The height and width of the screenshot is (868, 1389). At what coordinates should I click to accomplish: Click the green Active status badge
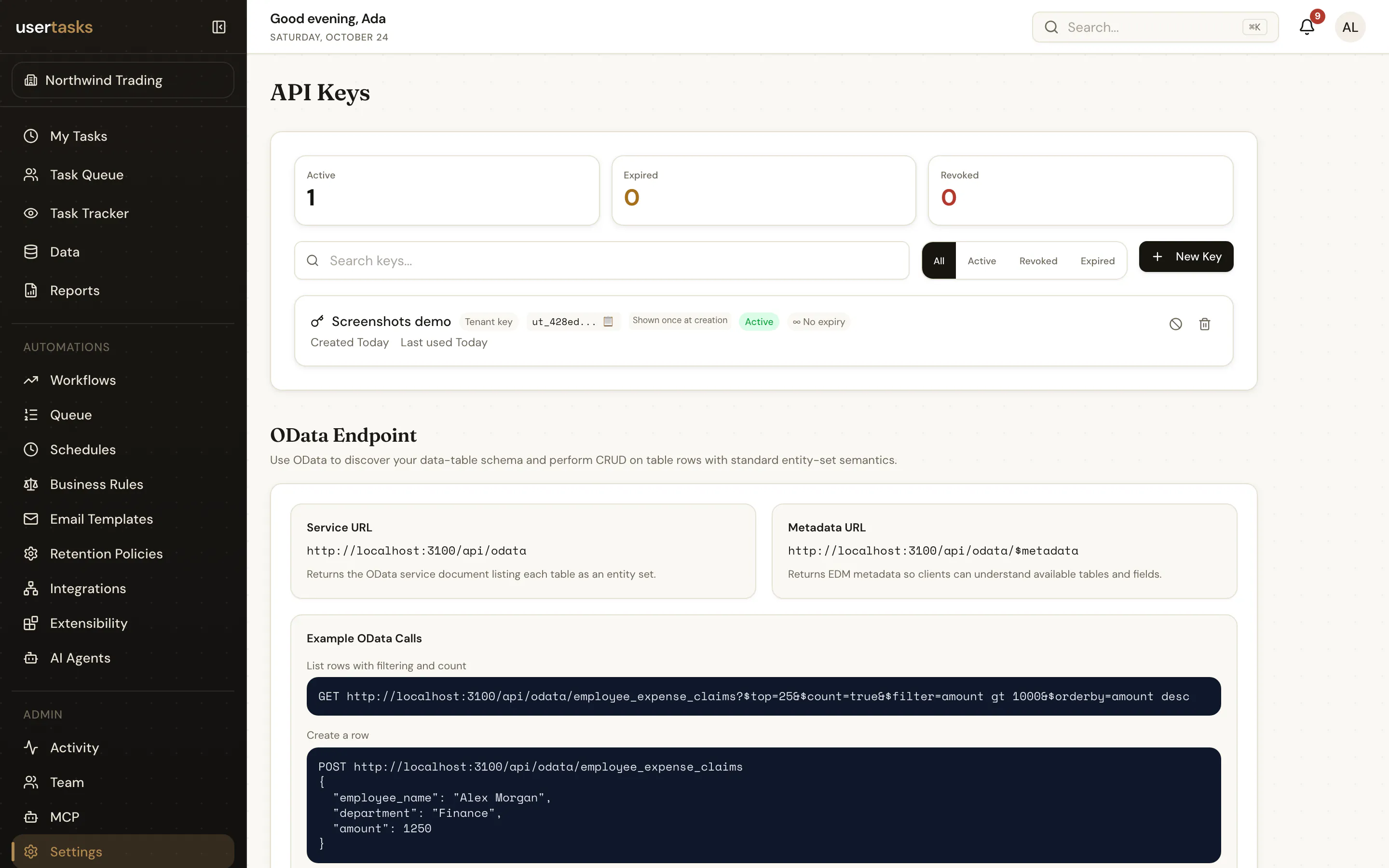[759, 322]
